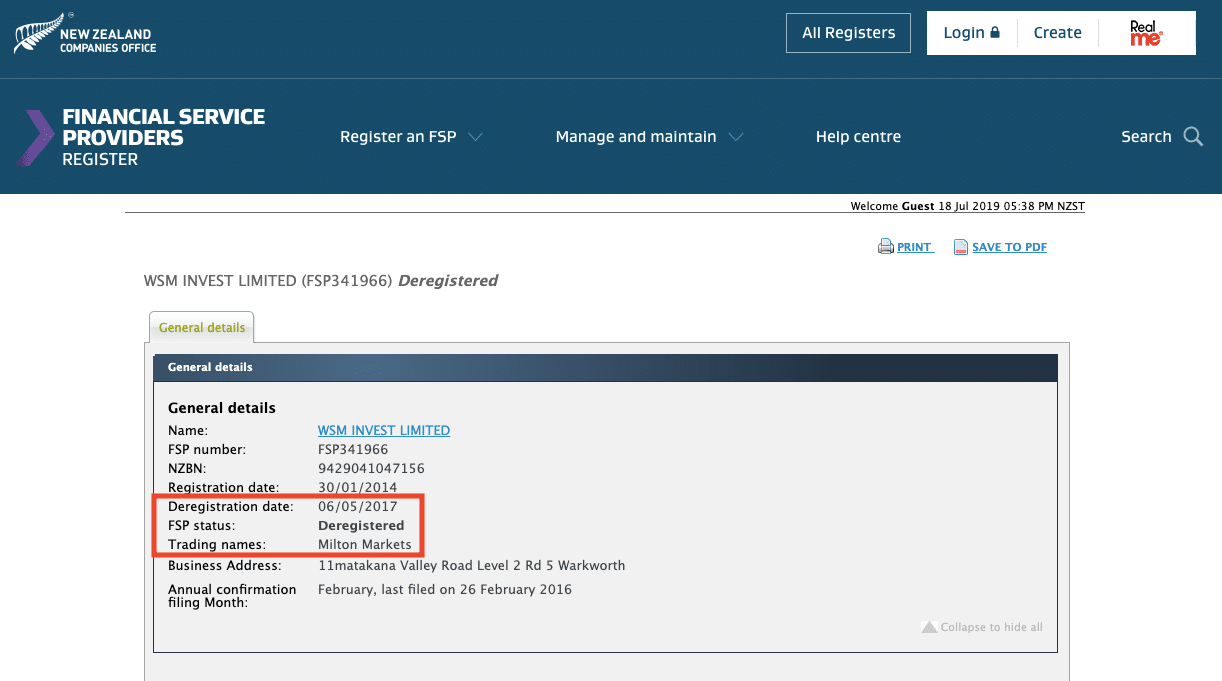
Task: Click the Business Address label
Action: pos(225,566)
